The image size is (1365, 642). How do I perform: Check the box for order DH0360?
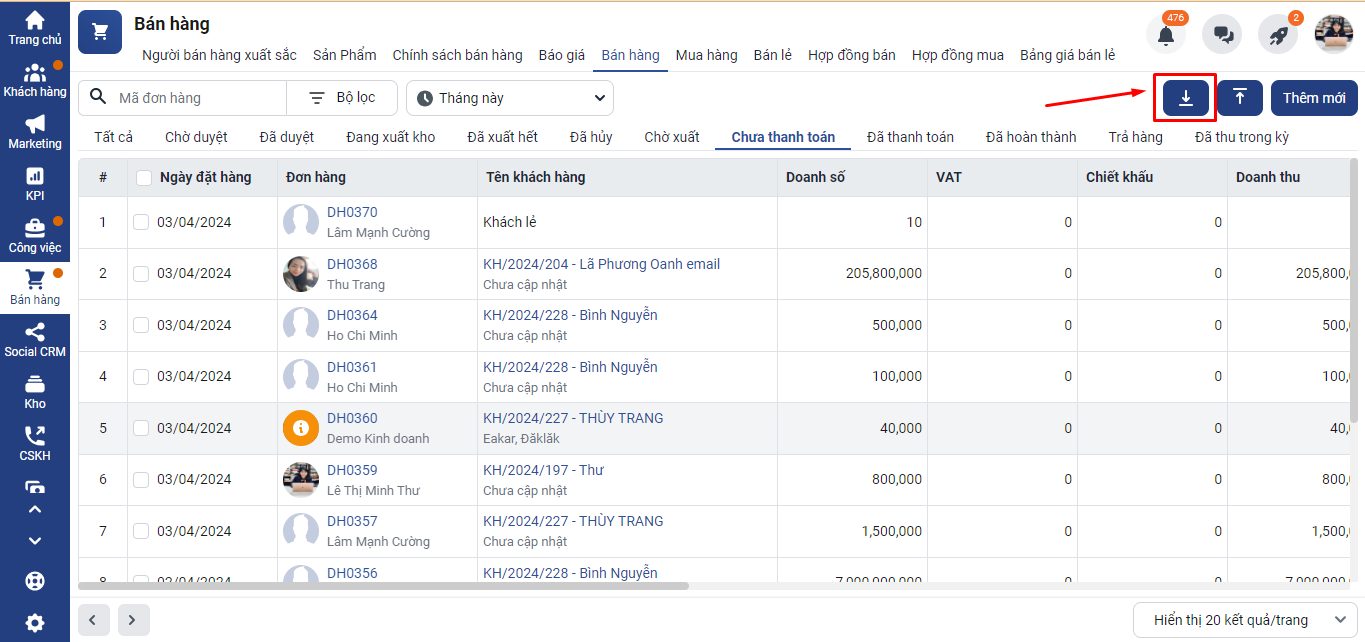[141, 428]
